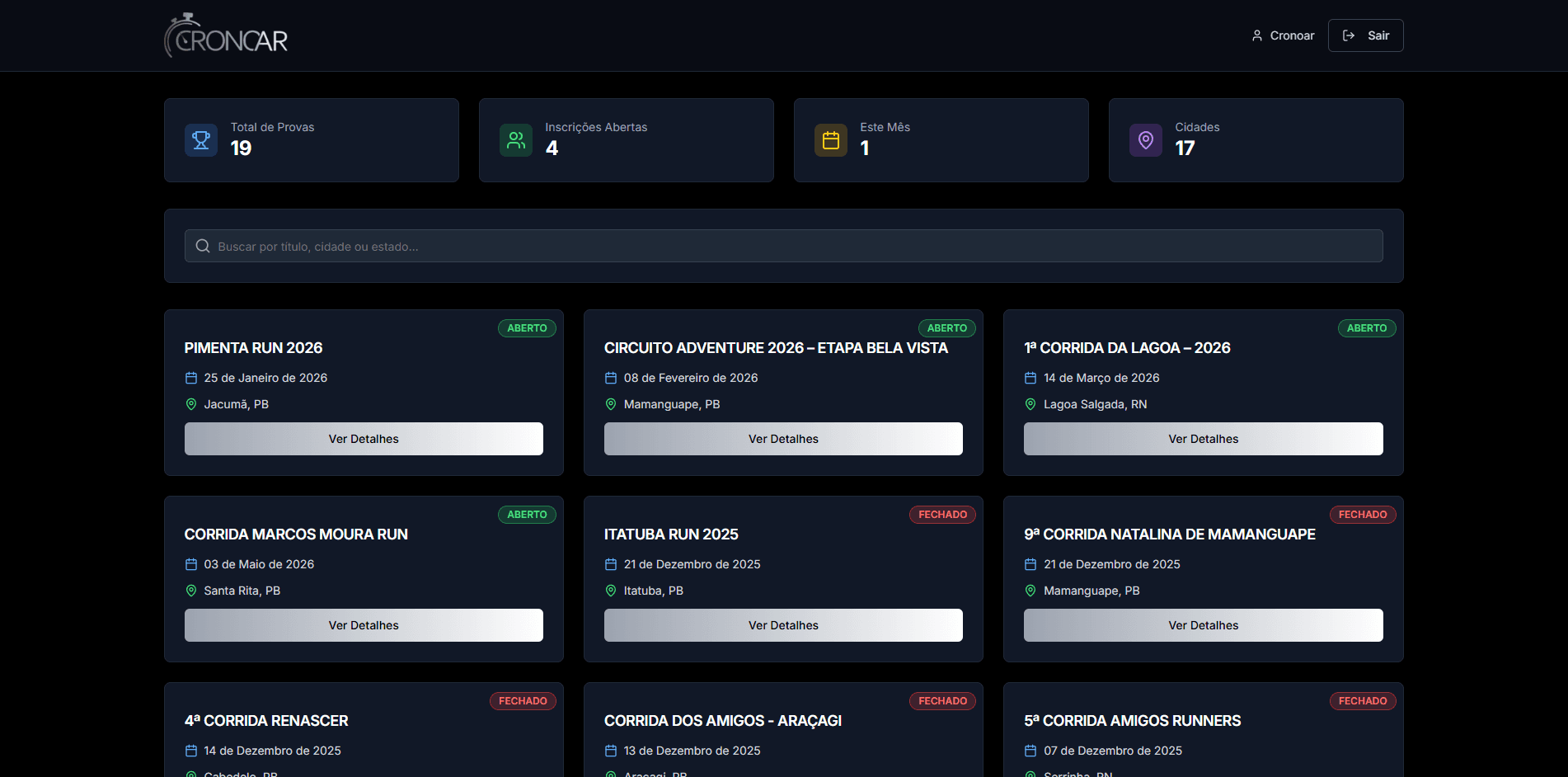
Task: Show details for 1ª Corrida da Lagoa
Action: coord(1203,439)
